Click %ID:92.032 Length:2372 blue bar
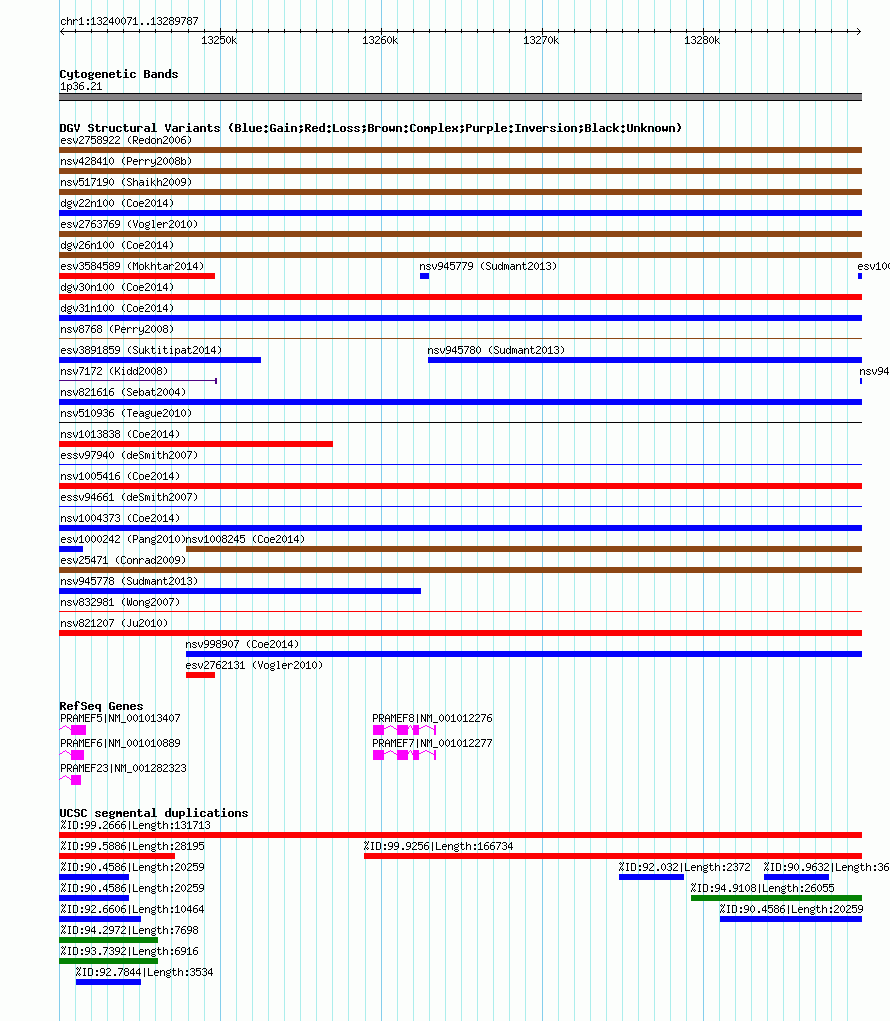Screen dimensions: 890x1021 click(651, 877)
